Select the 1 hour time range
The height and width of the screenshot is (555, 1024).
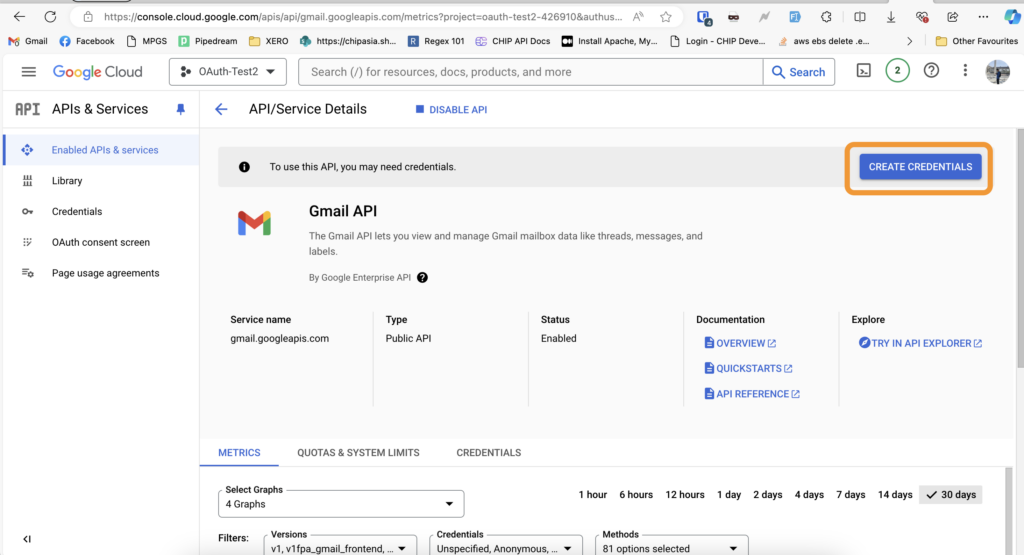coord(592,495)
